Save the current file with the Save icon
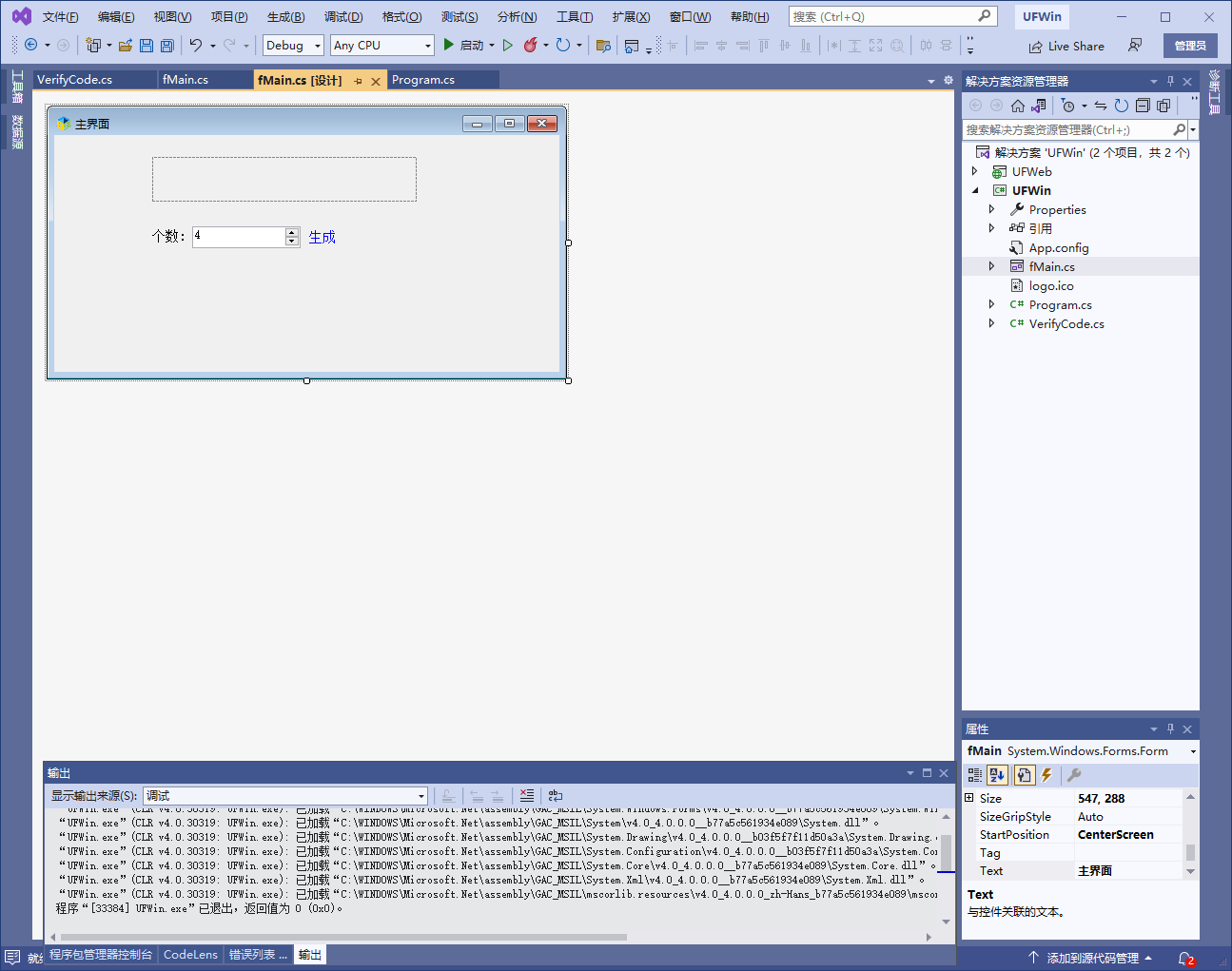Image resolution: width=1232 pixels, height=971 pixels. click(146, 45)
